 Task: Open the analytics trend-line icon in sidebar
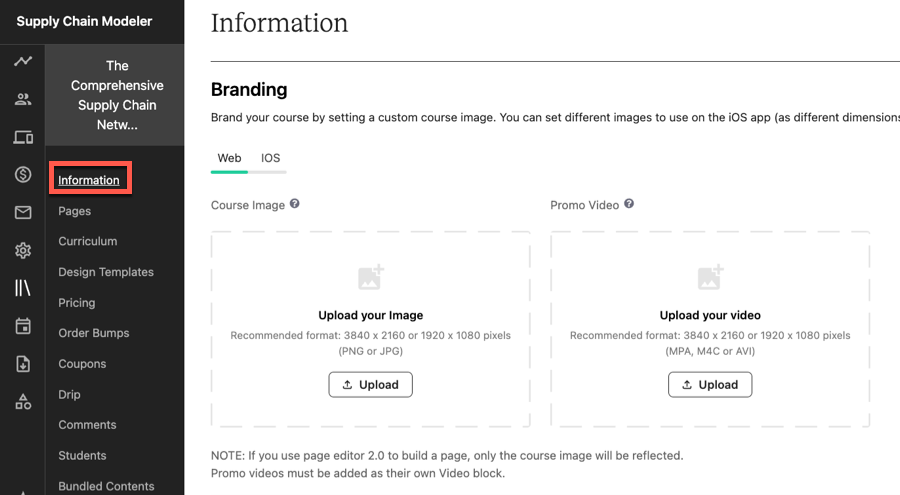23,60
